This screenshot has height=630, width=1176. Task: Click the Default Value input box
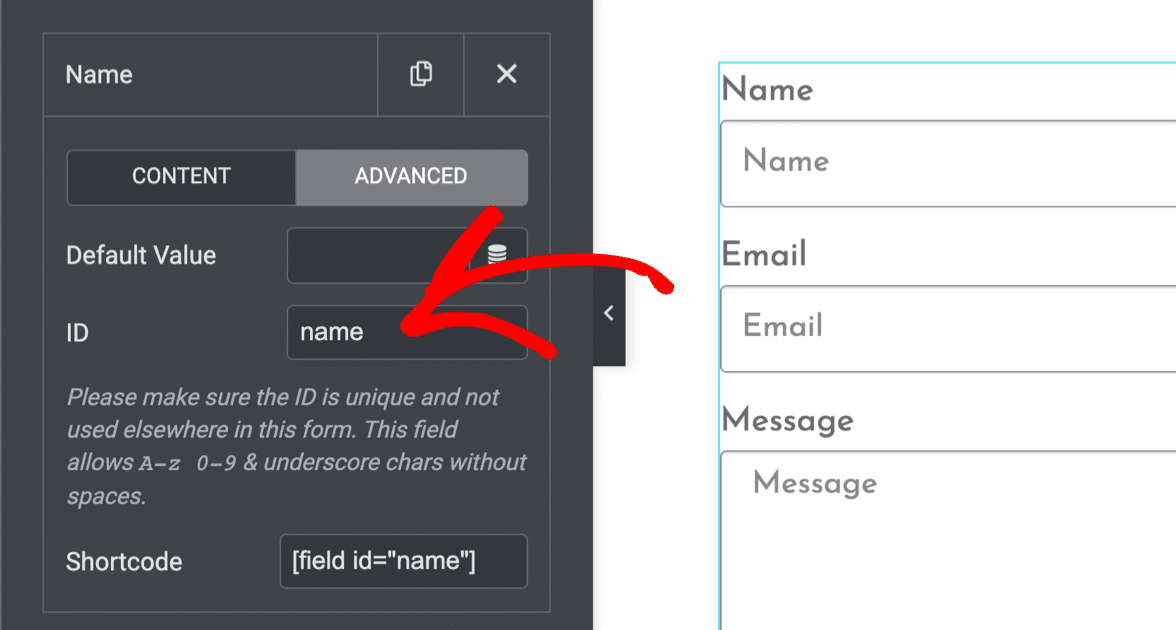pos(390,255)
